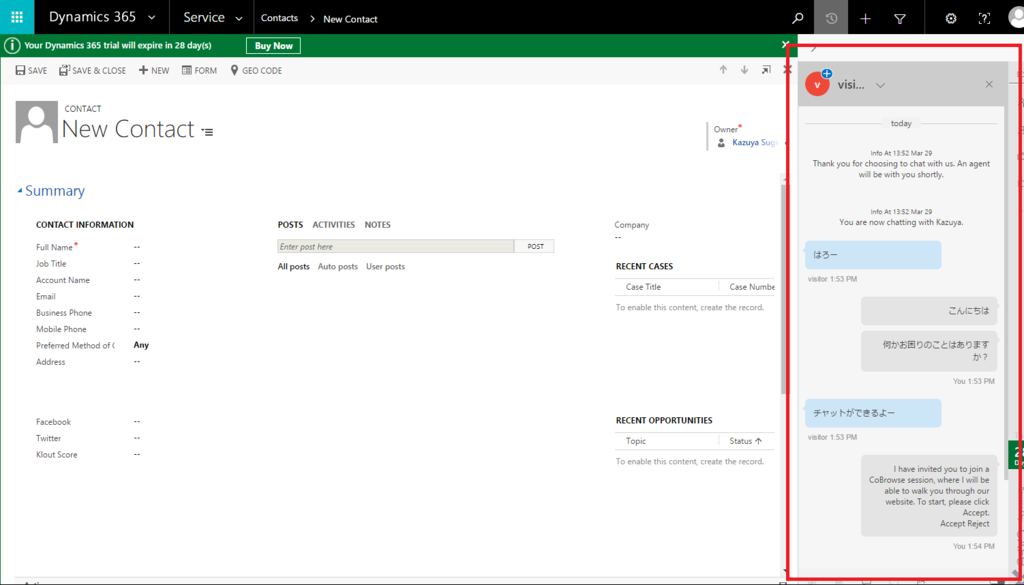The width and height of the screenshot is (1024, 585).
Task: Click the Case Title column header
Action: 643,287
